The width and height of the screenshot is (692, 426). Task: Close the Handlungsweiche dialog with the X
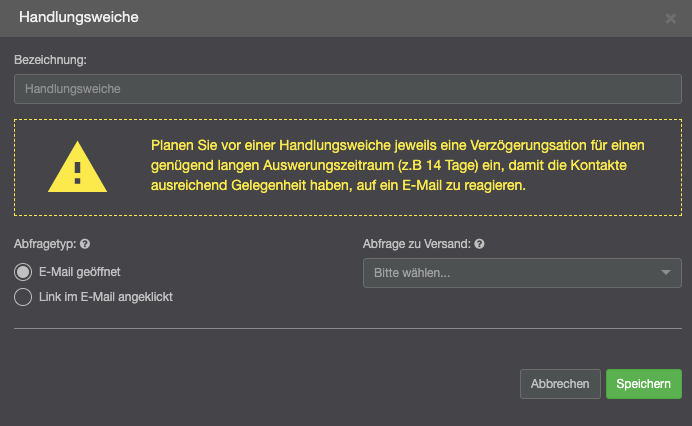pyautogui.click(x=670, y=18)
